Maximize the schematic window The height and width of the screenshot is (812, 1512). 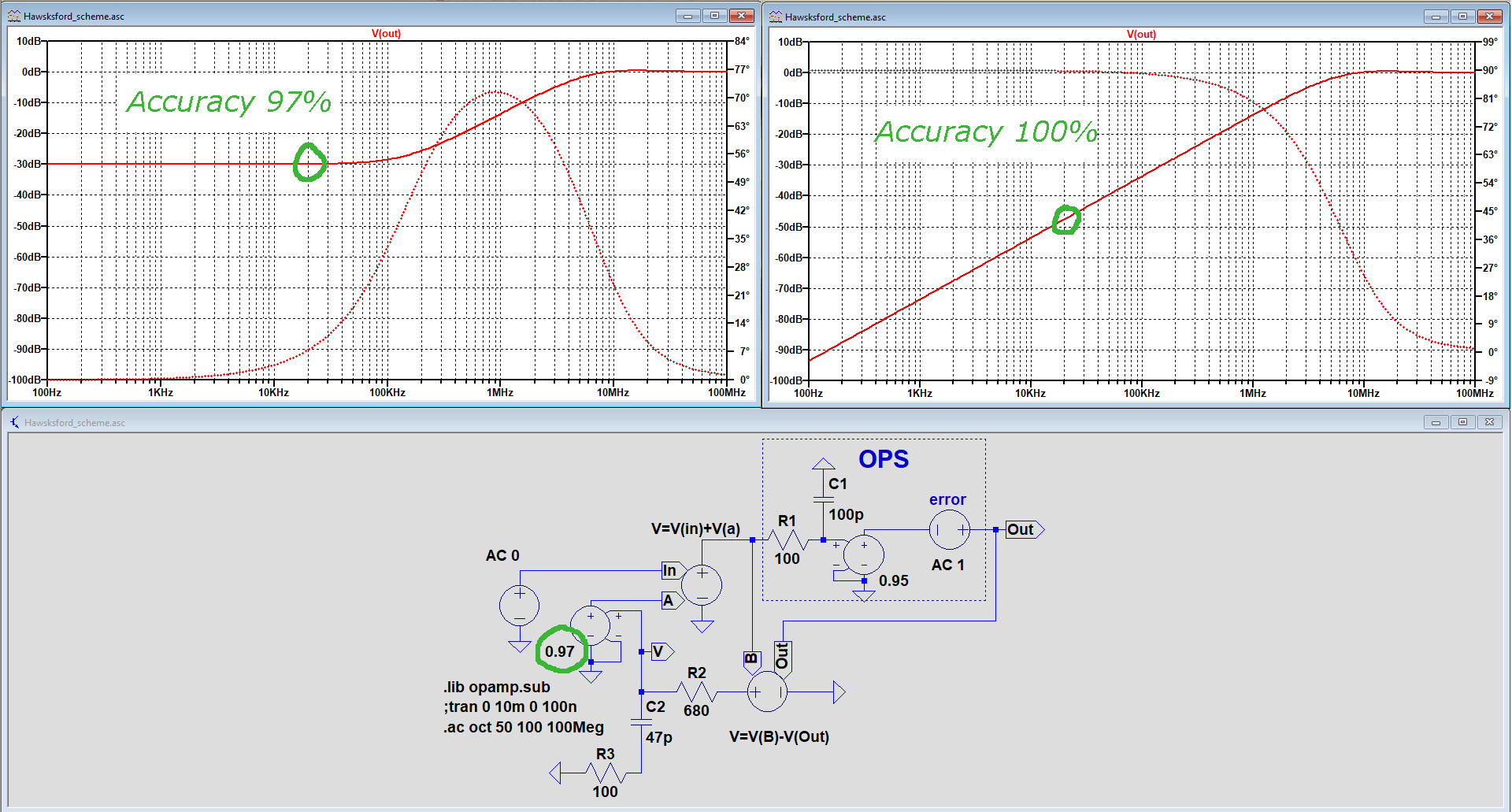pyautogui.click(x=1463, y=422)
